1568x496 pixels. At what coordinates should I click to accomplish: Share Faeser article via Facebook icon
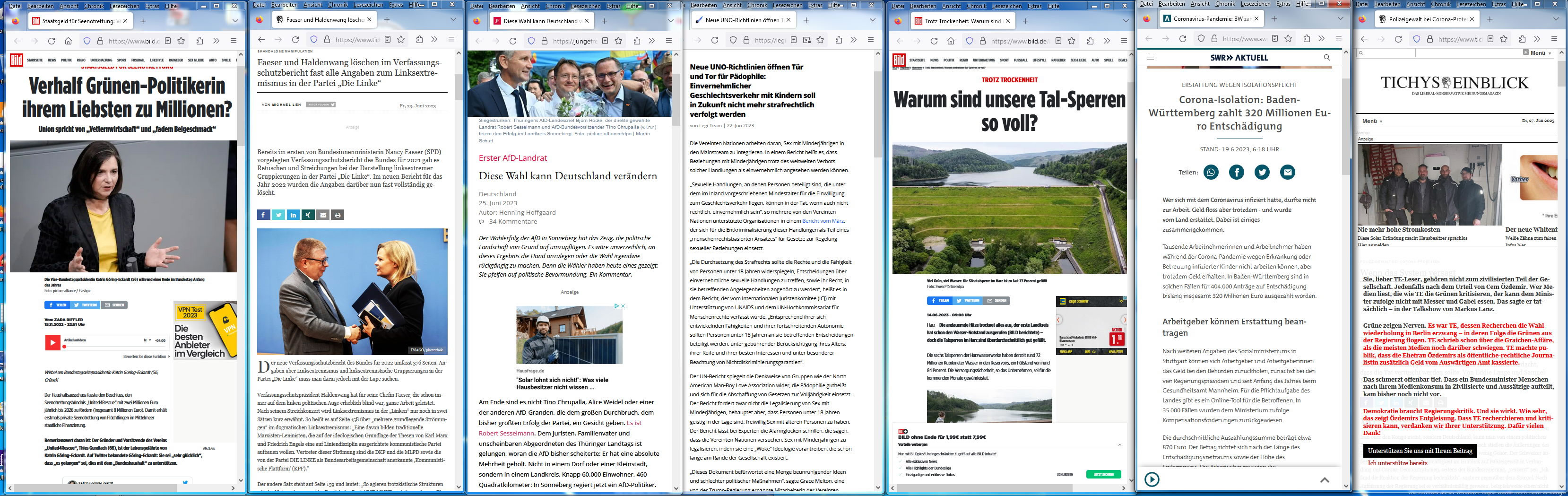[x=263, y=214]
